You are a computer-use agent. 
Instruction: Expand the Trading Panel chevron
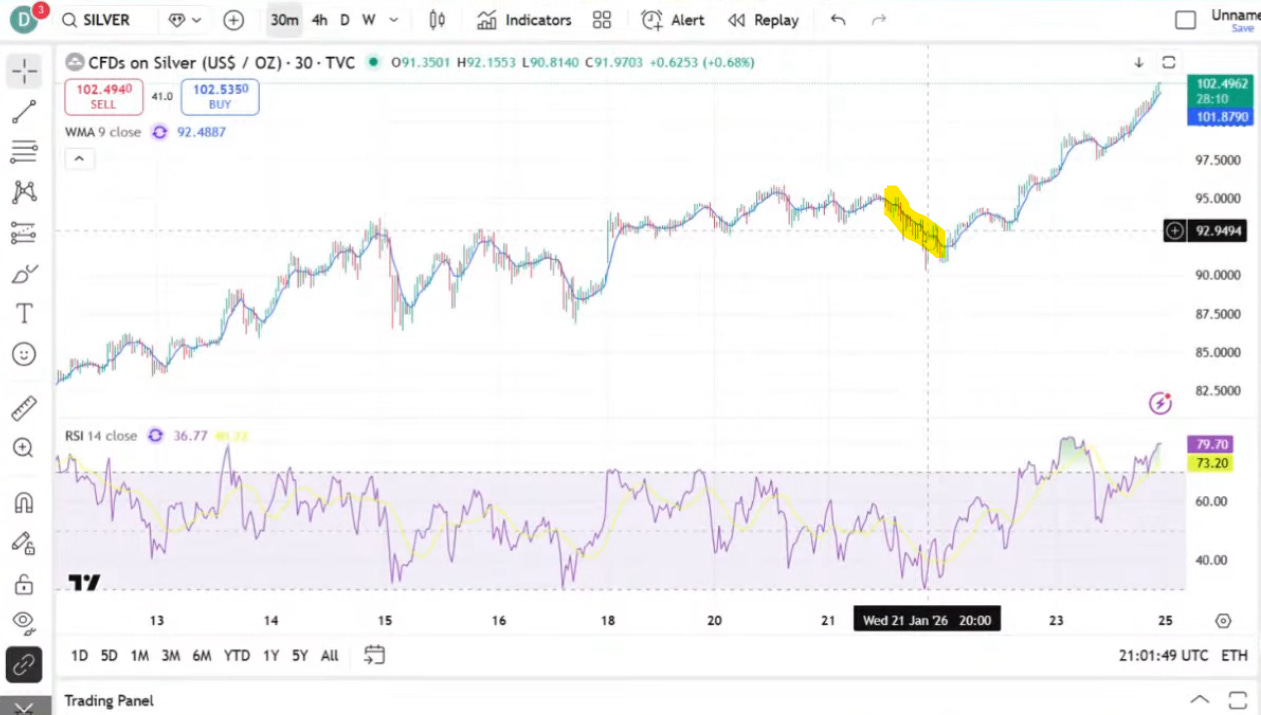click(x=1200, y=700)
